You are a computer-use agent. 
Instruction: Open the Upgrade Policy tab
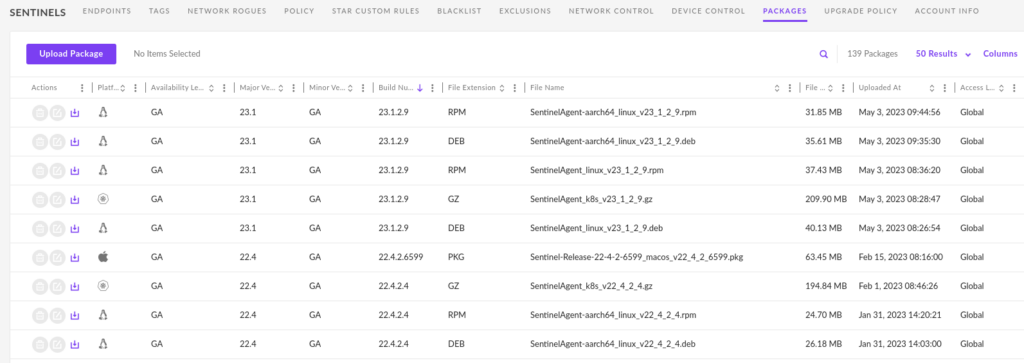(x=860, y=11)
